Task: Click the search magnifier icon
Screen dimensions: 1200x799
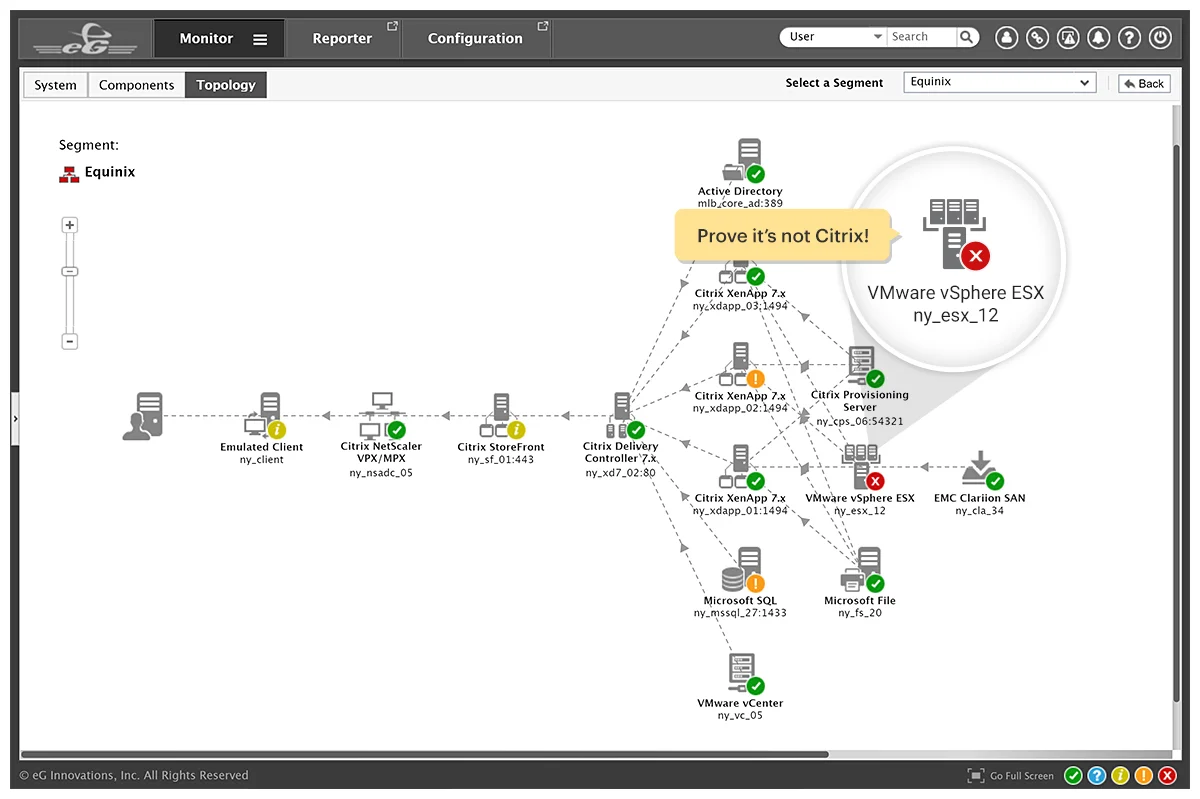Action: click(x=967, y=37)
